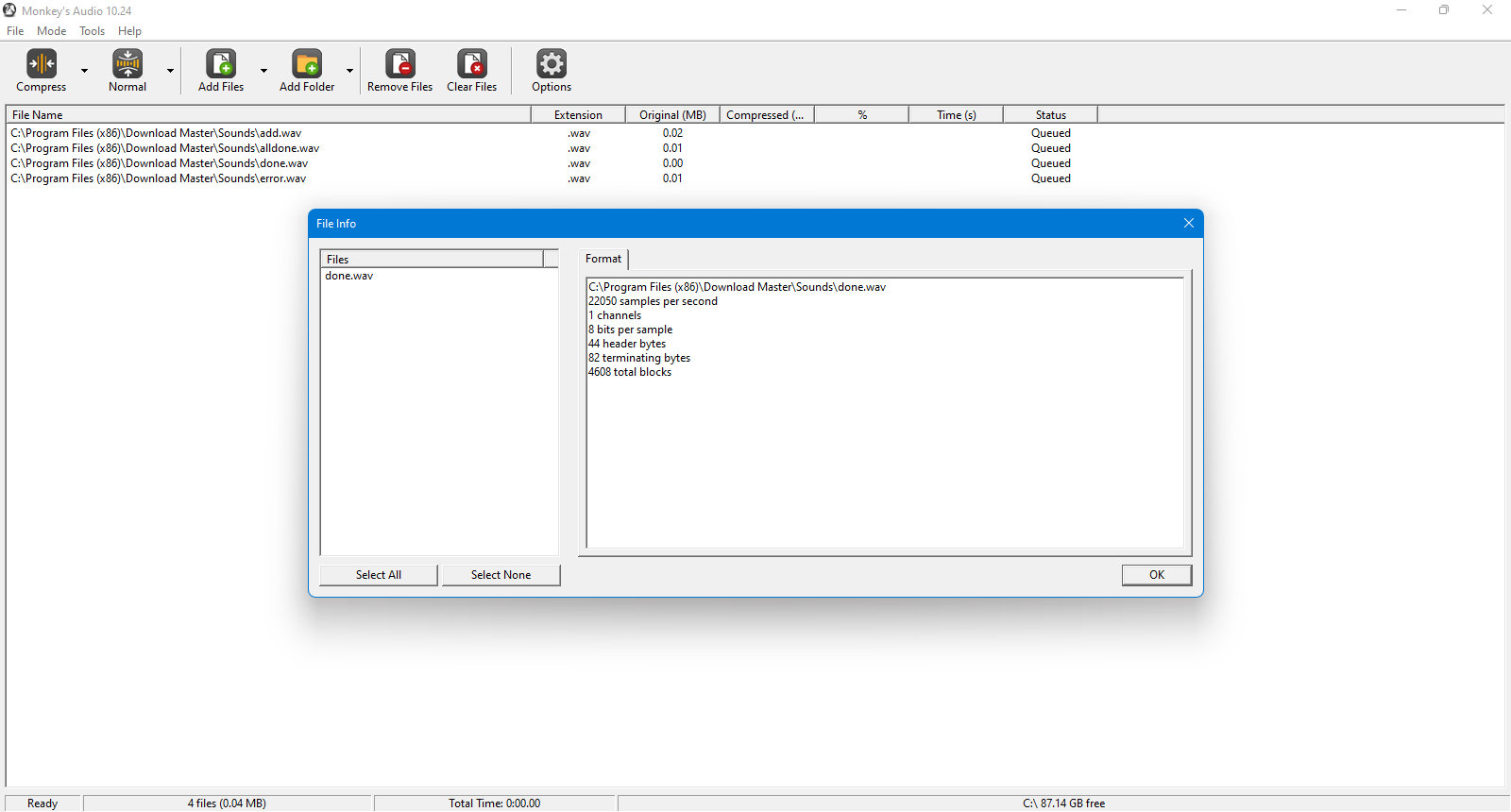Select the Normal compression level icon
Image resolution: width=1511 pixels, height=812 pixels.
pyautogui.click(x=127, y=63)
